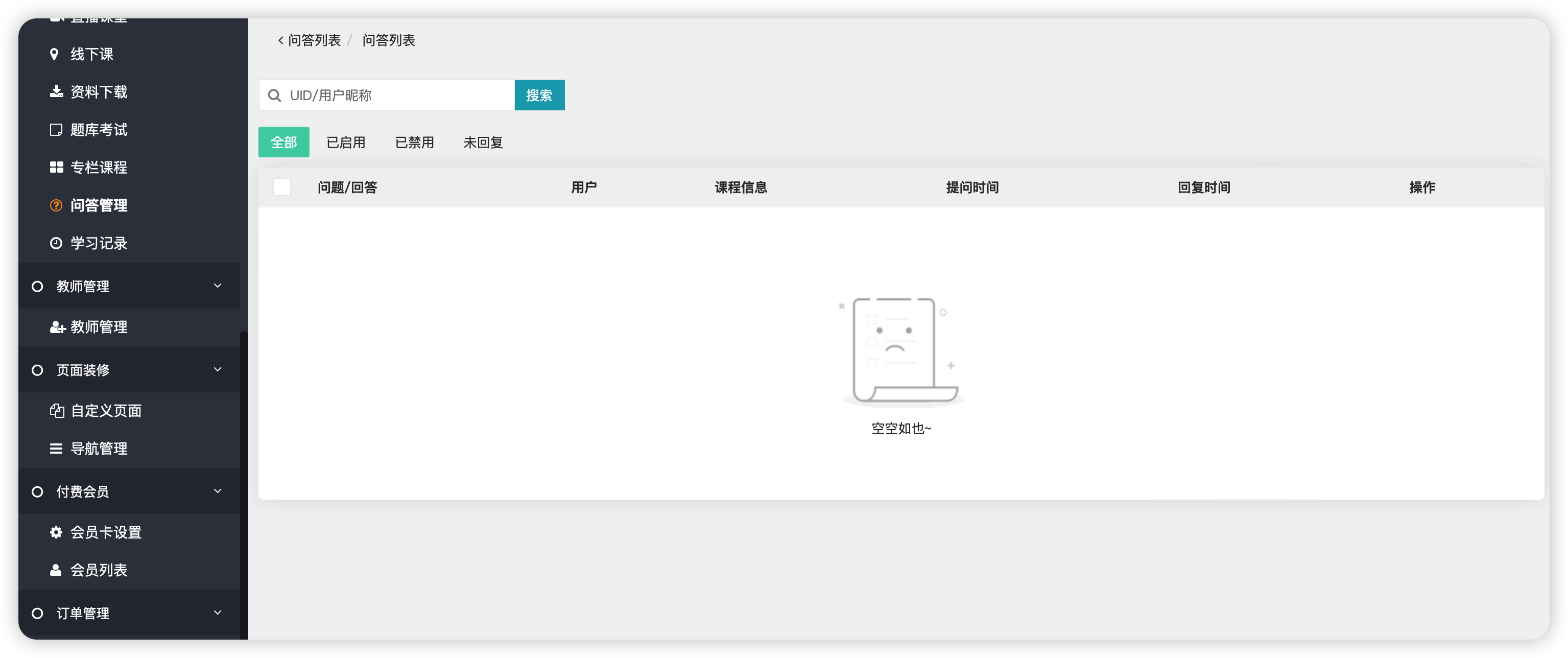
Task: Collapse the 付费会员 menu chevron
Action: tap(217, 490)
